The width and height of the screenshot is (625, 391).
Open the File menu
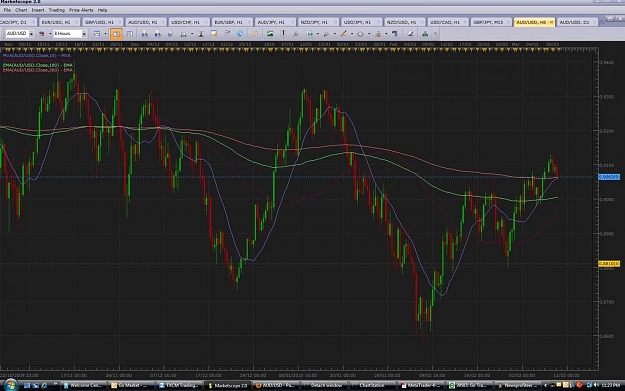(7, 10)
